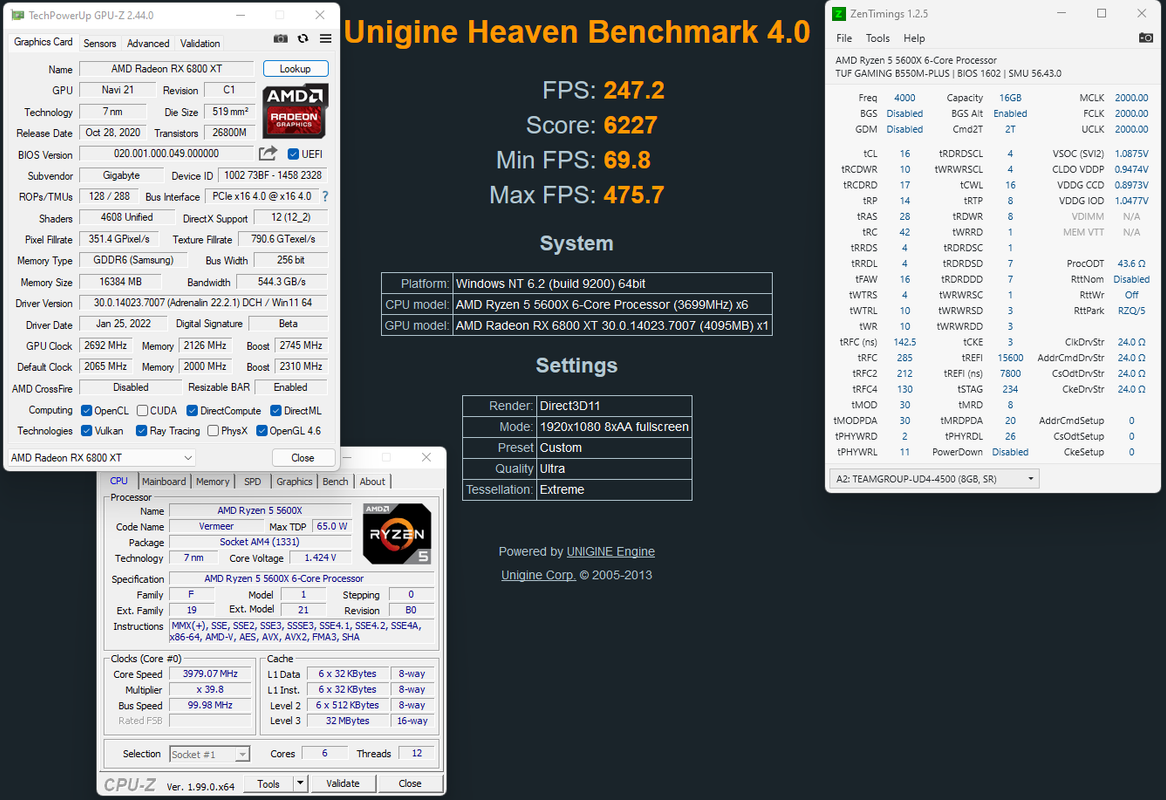Open the AMD Radeon RX 6800 XT GPU dropdown
The height and width of the screenshot is (800, 1166).
pyautogui.click(x=102, y=457)
